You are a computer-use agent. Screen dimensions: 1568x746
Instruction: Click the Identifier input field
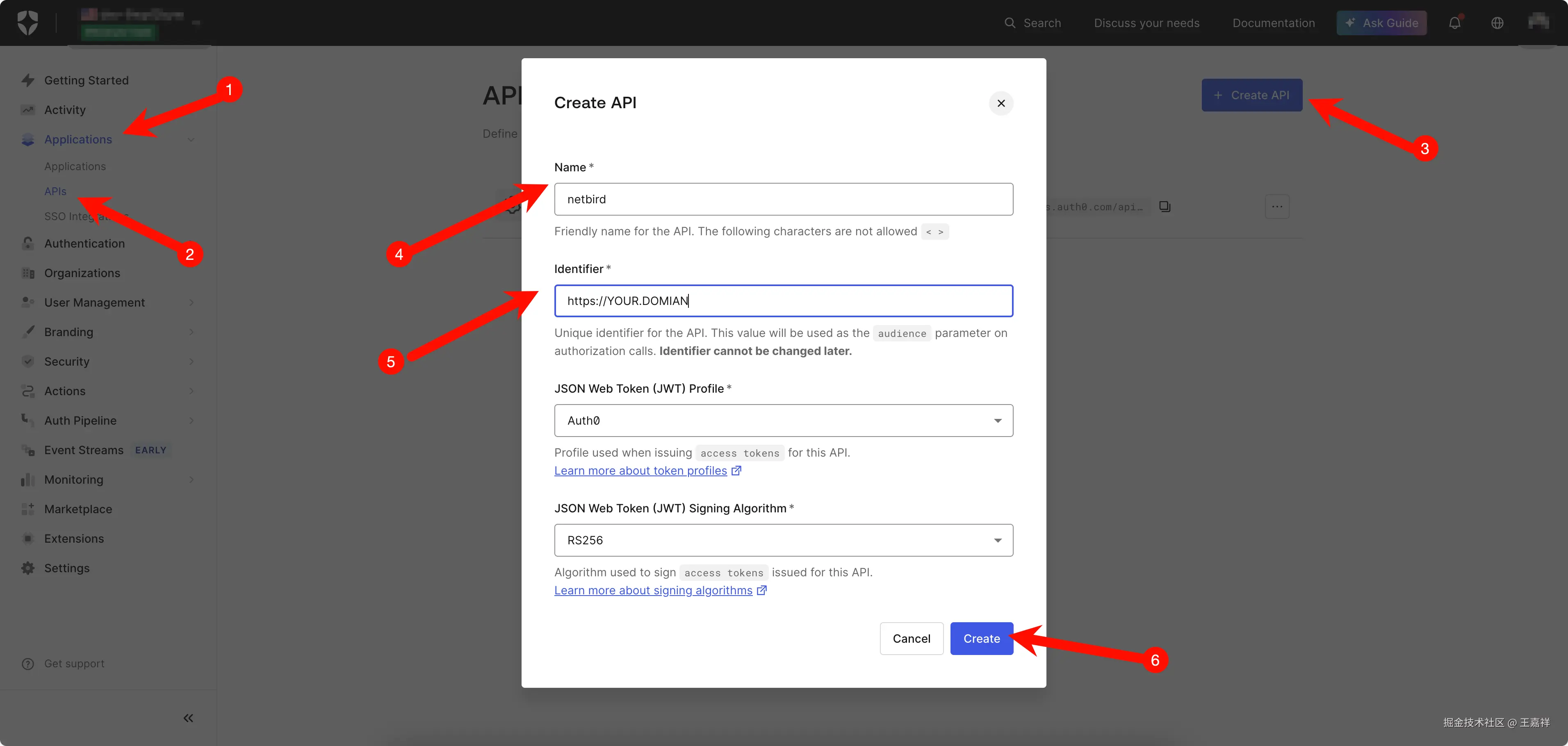pos(783,300)
